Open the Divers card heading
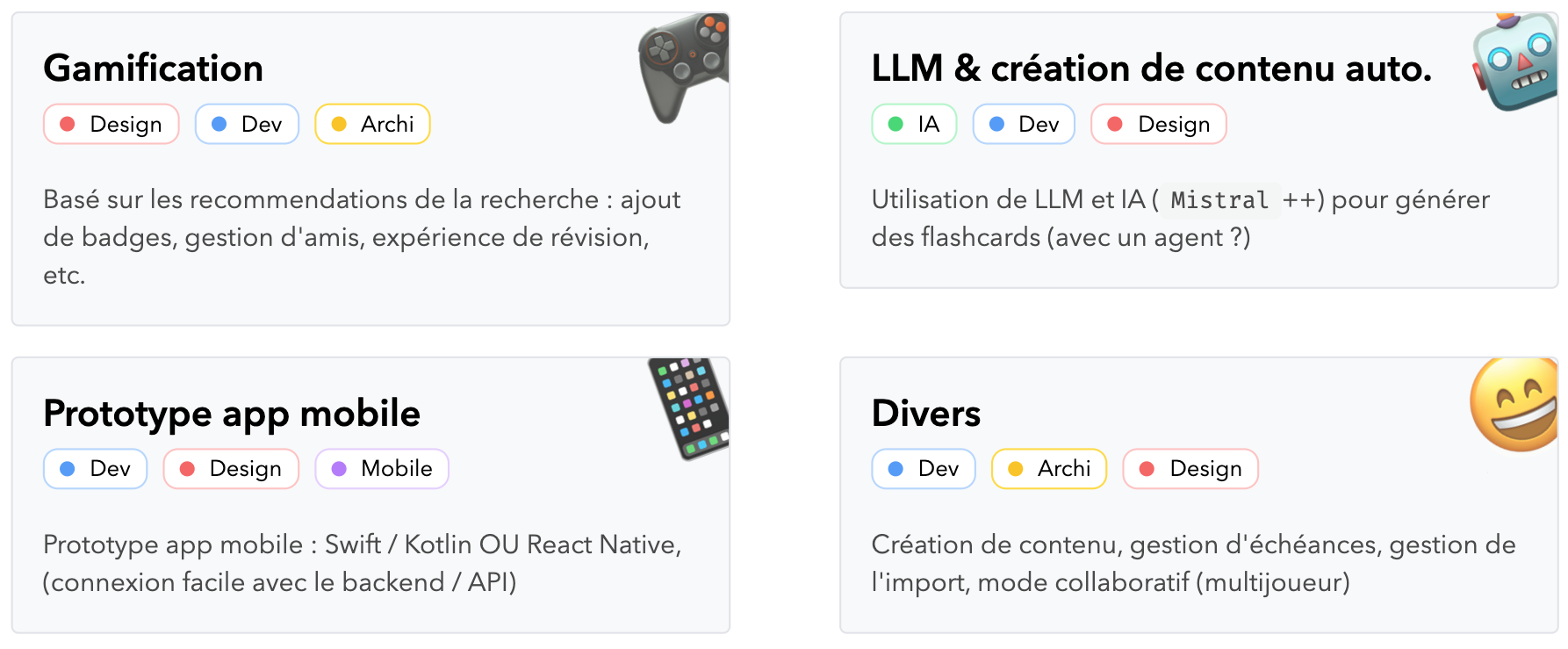Image resolution: width=1568 pixels, height=649 pixels. (926, 414)
